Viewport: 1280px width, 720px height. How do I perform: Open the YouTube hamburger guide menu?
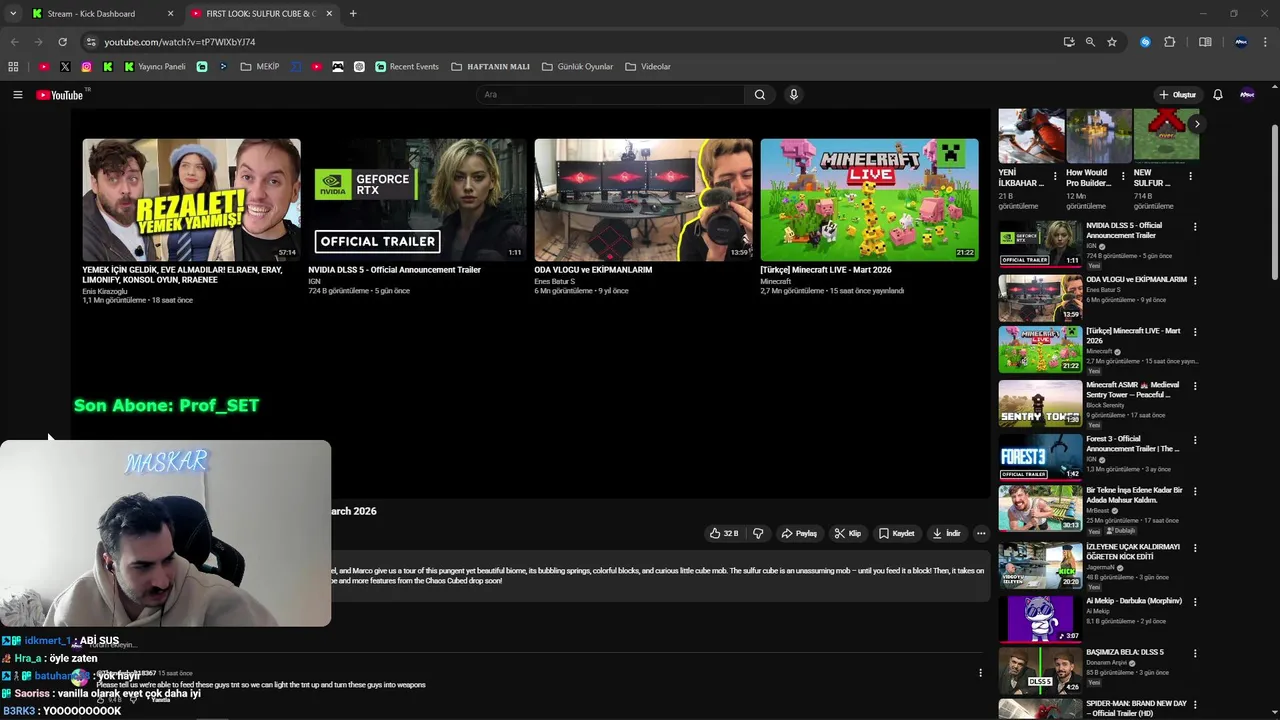click(17, 95)
